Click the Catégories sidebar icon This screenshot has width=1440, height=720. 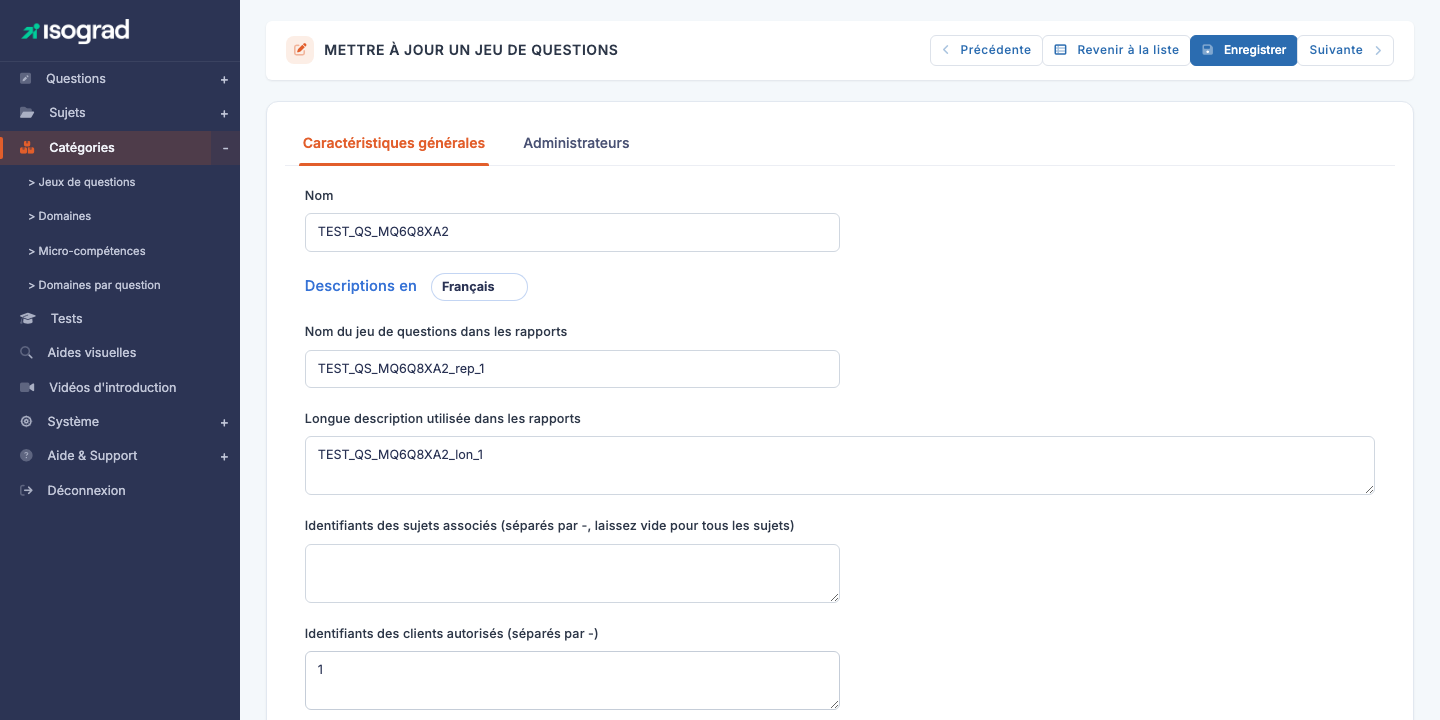click(x=27, y=147)
